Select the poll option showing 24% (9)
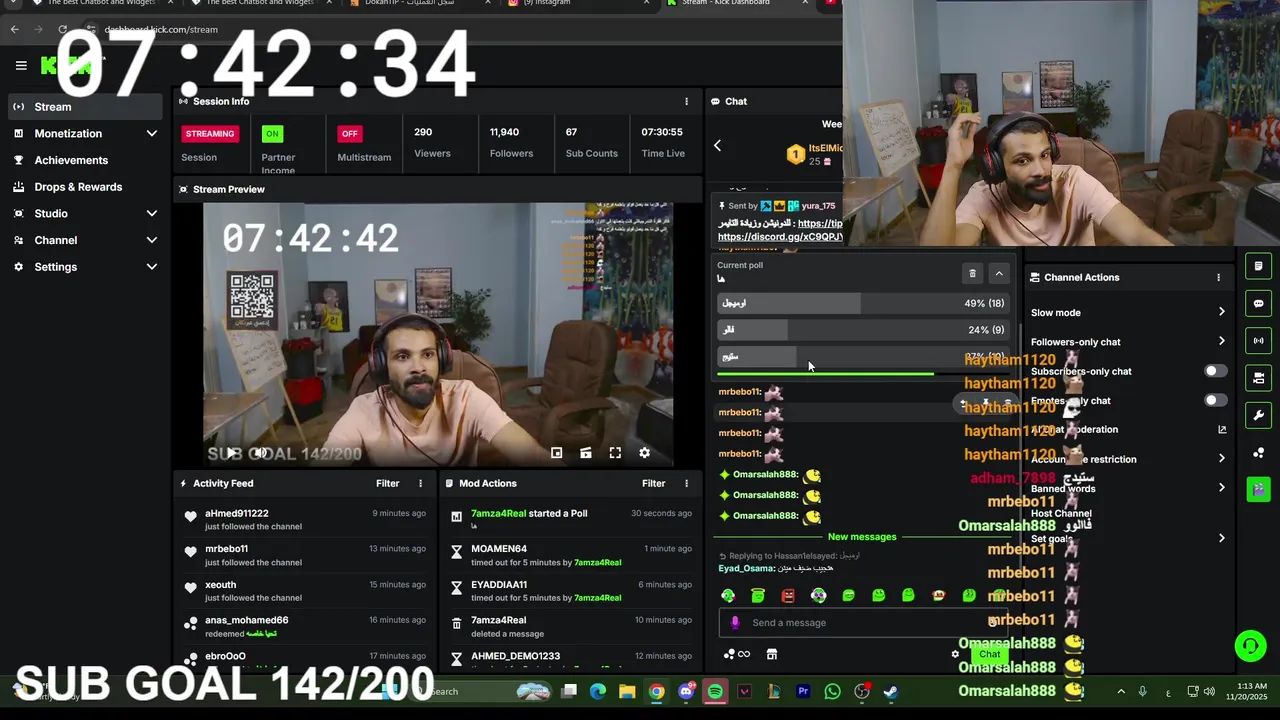The height and width of the screenshot is (720, 1280). click(x=863, y=330)
